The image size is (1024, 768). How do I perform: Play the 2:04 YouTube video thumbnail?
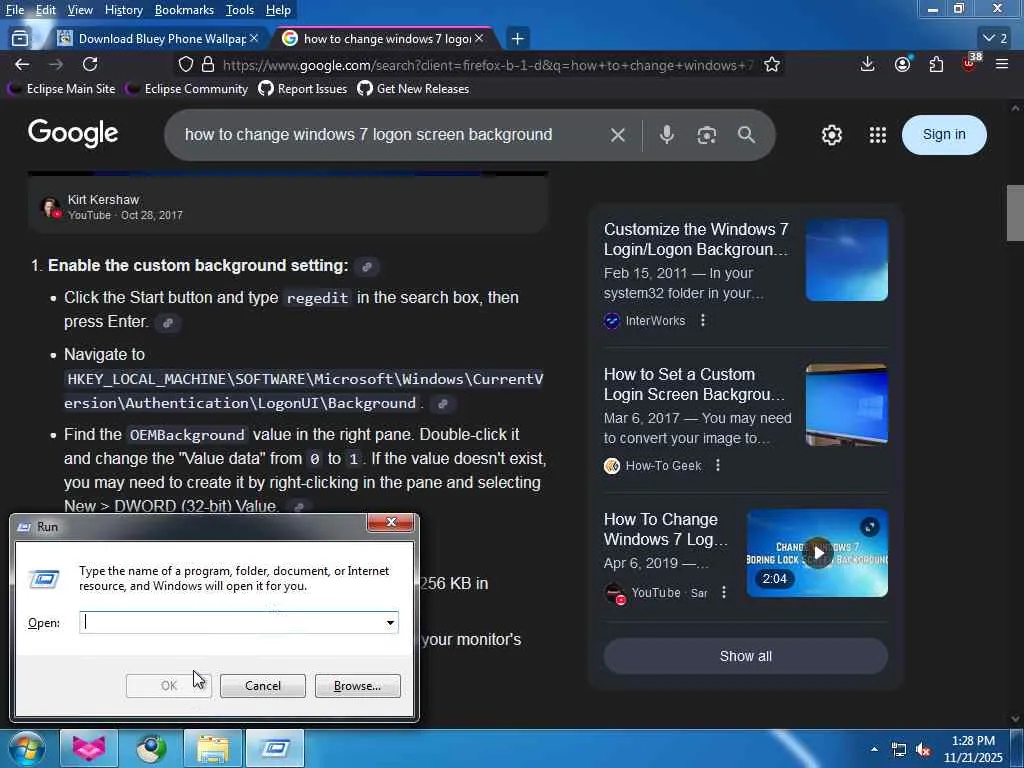[x=817, y=552]
